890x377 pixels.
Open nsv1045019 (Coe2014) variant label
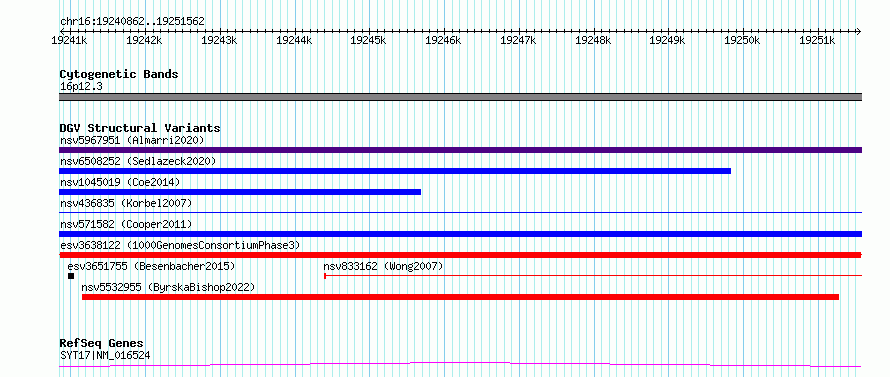pyautogui.click(x=120, y=182)
